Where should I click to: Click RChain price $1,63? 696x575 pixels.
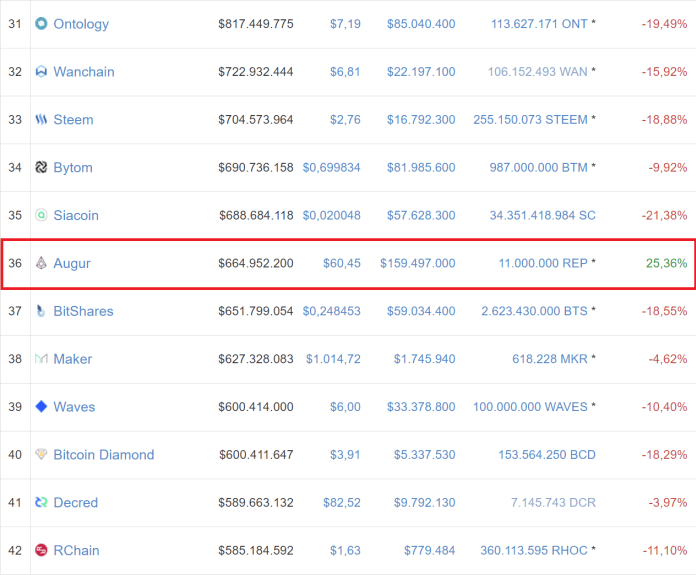pyautogui.click(x=345, y=551)
